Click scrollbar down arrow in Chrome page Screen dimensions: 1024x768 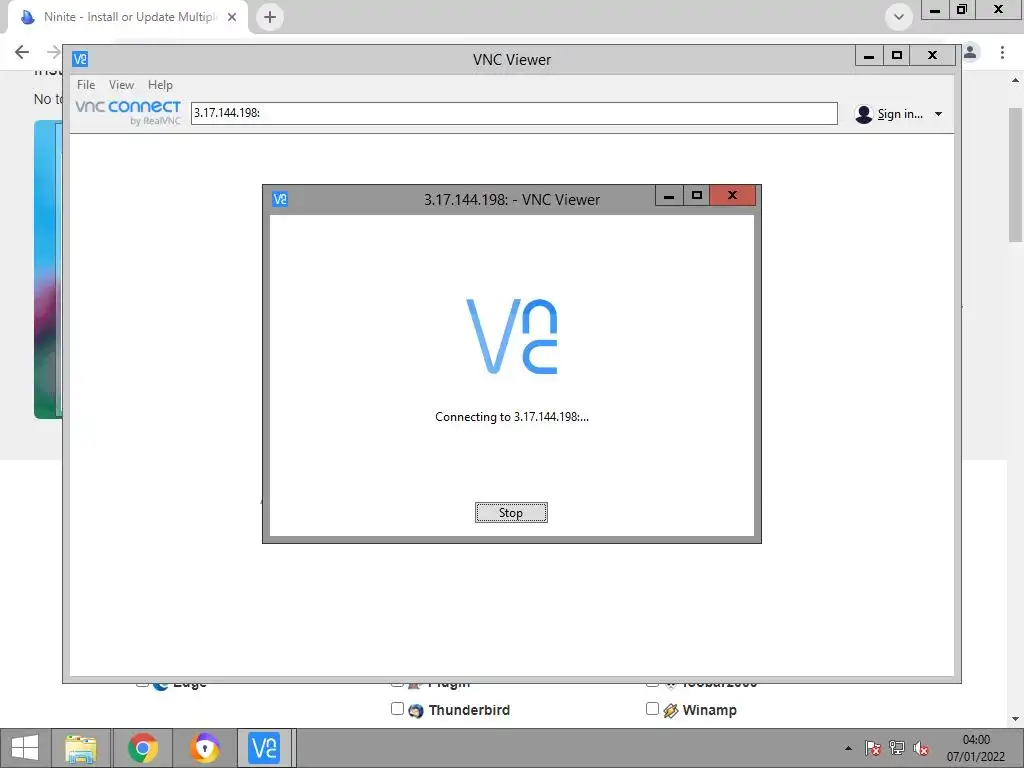point(1015,719)
